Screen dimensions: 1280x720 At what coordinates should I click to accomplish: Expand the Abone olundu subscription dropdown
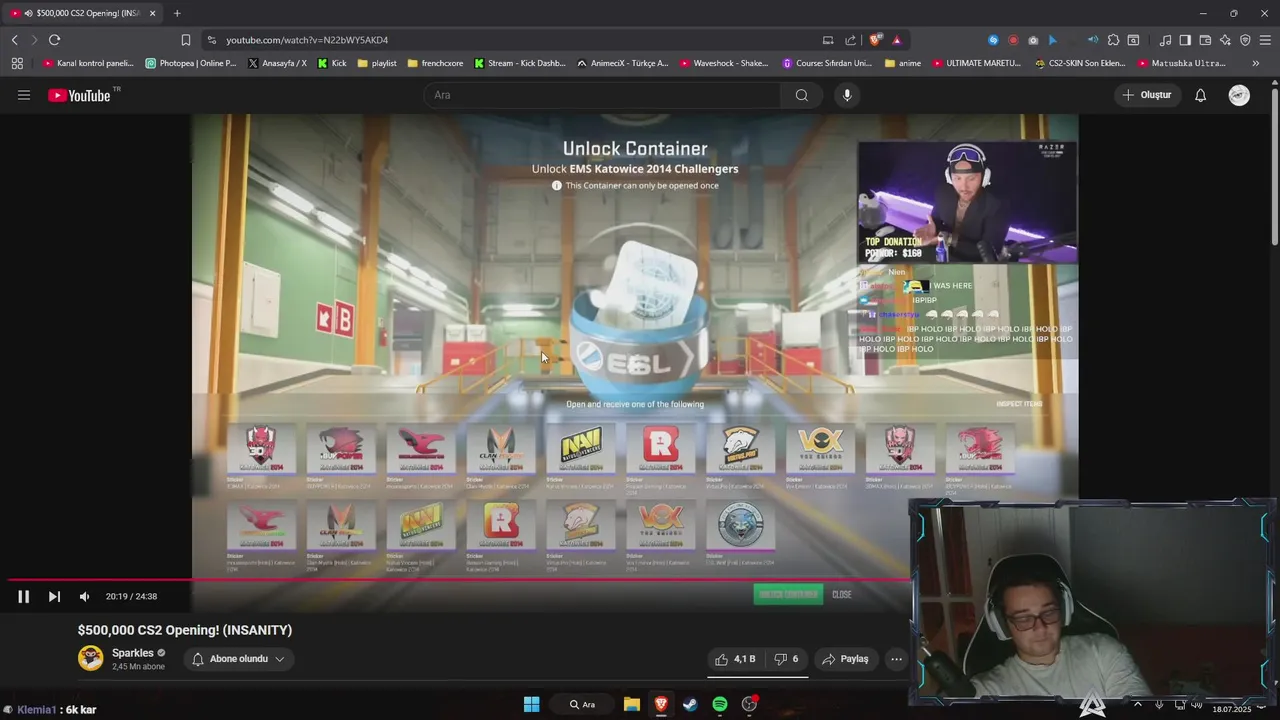238,659
